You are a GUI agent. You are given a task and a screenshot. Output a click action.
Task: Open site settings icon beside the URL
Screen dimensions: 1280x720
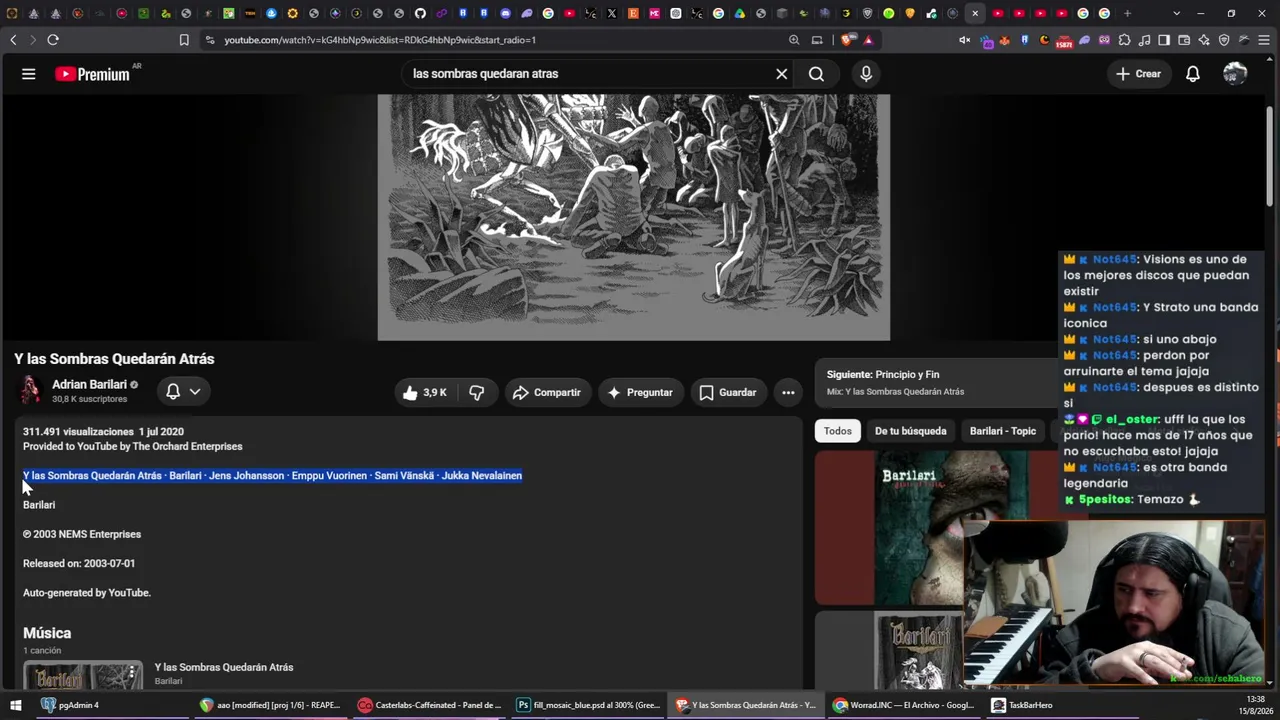[209, 40]
